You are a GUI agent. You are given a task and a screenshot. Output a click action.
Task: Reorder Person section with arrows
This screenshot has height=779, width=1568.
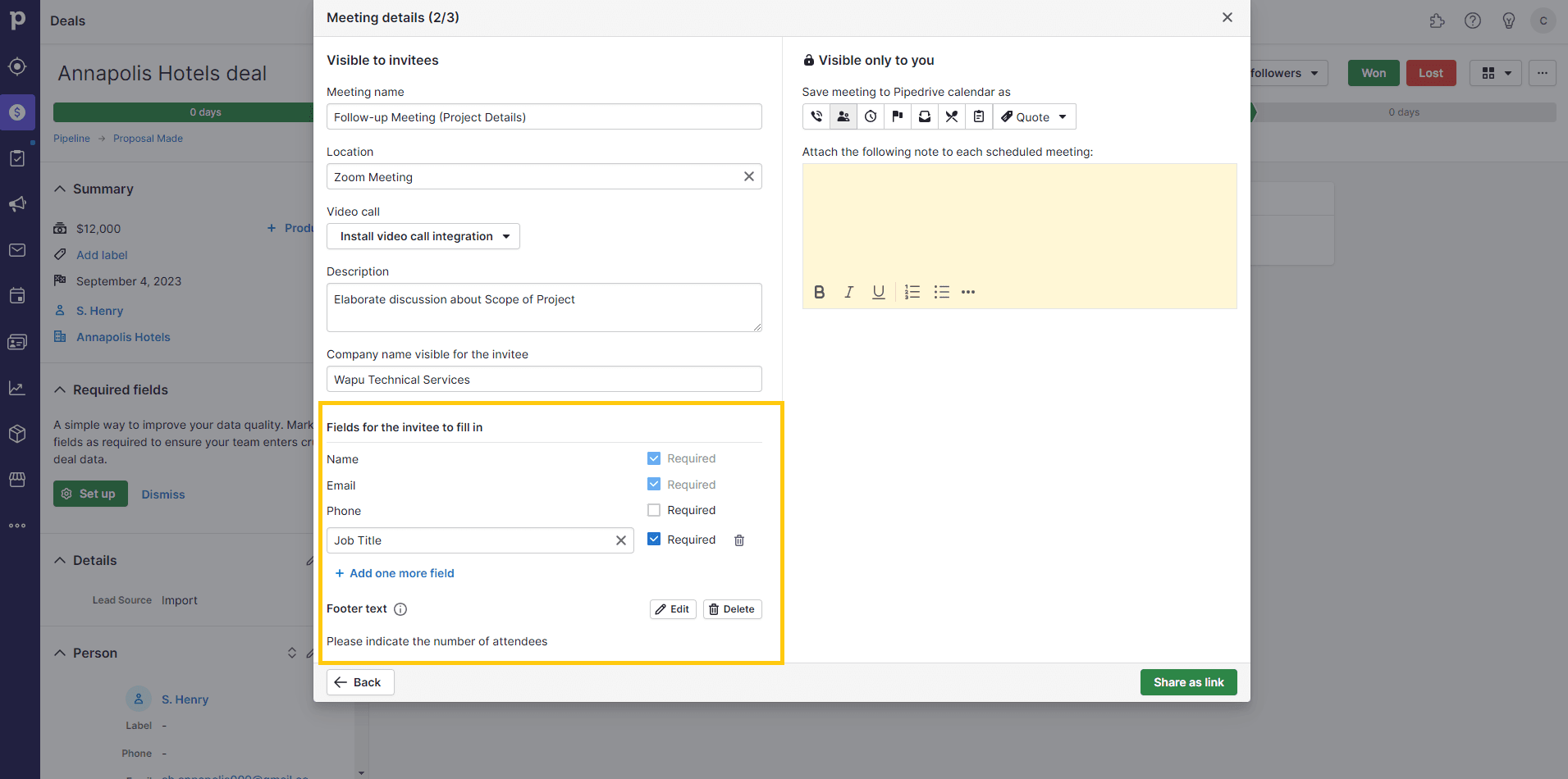tap(292, 653)
